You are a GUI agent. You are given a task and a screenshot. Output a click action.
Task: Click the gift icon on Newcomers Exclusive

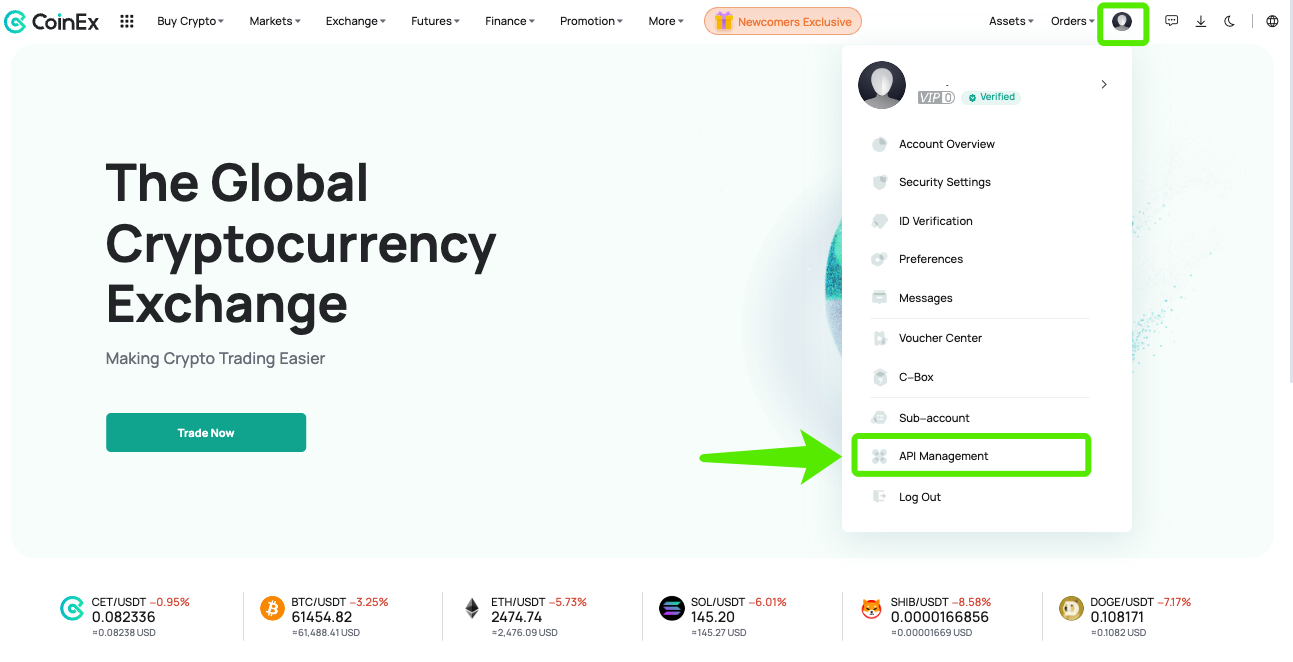tap(724, 21)
